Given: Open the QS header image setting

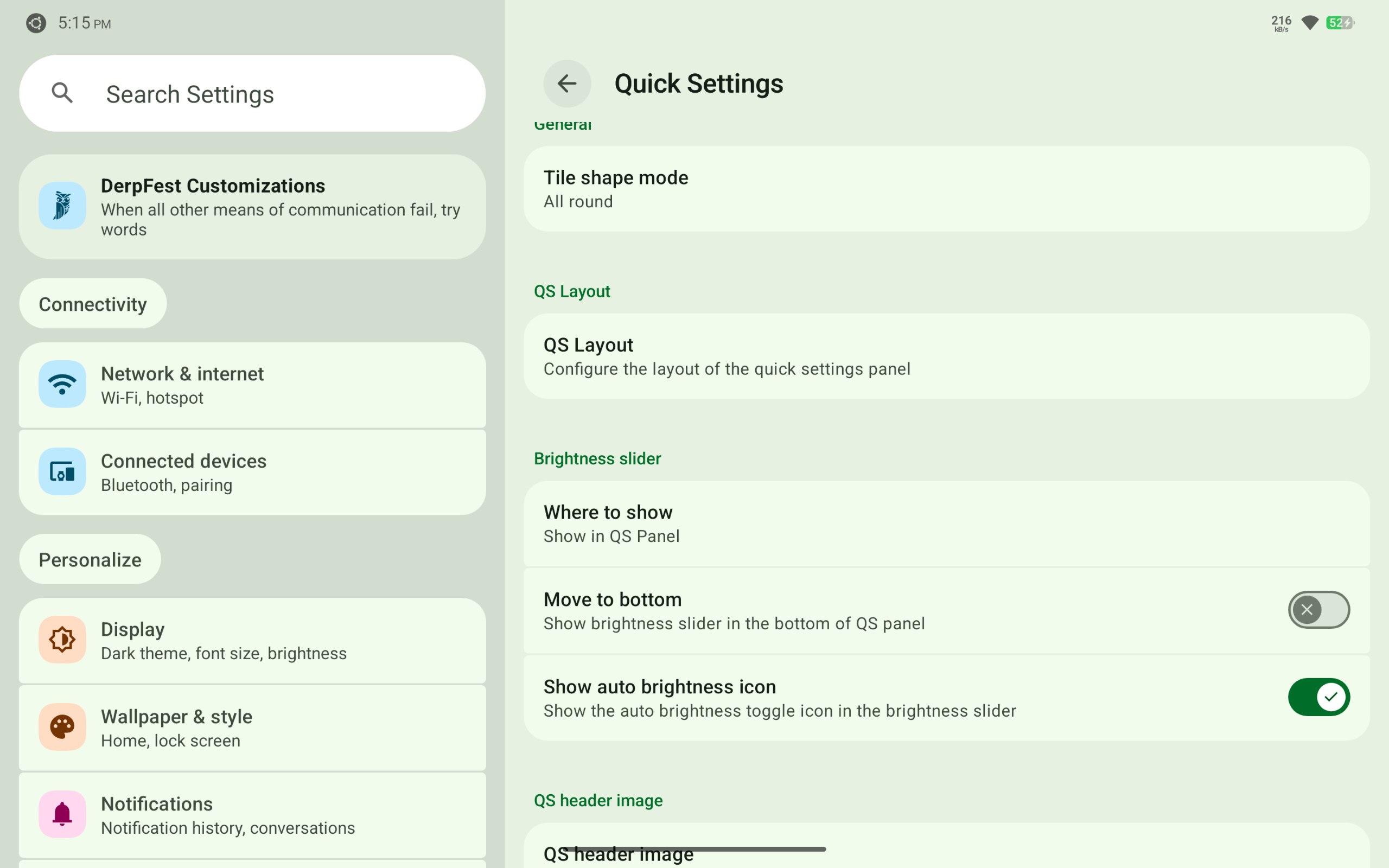Looking at the screenshot, I should coord(946,851).
